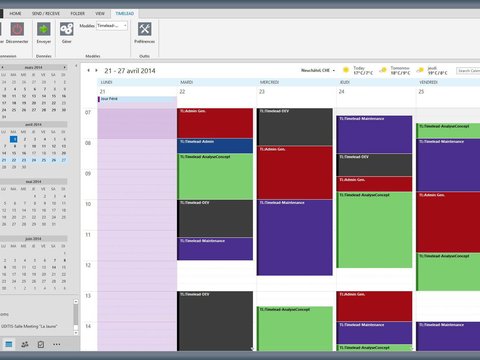The width and height of the screenshot is (480, 360).
Task: Click the green Envoyer arrow icon
Action: tap(44, 29)
